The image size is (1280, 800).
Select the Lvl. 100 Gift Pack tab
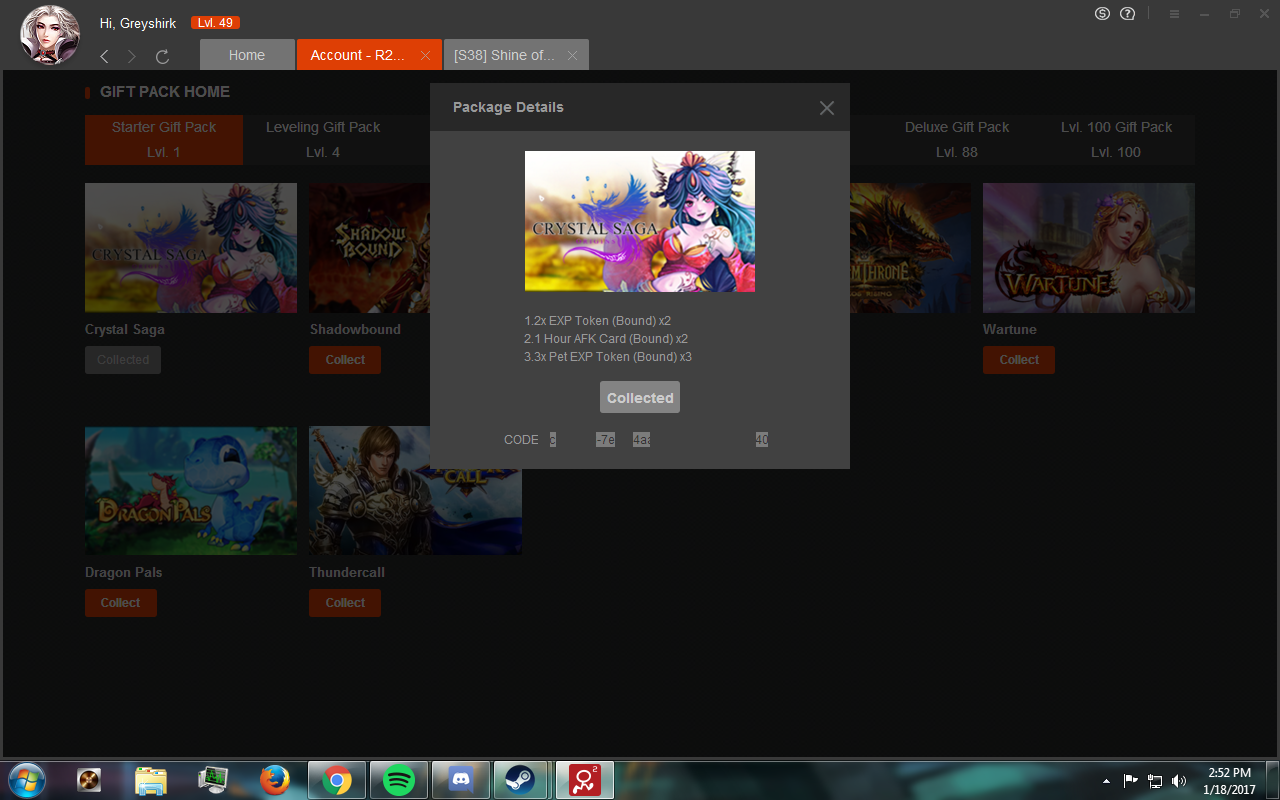(x=1116, y=139)
